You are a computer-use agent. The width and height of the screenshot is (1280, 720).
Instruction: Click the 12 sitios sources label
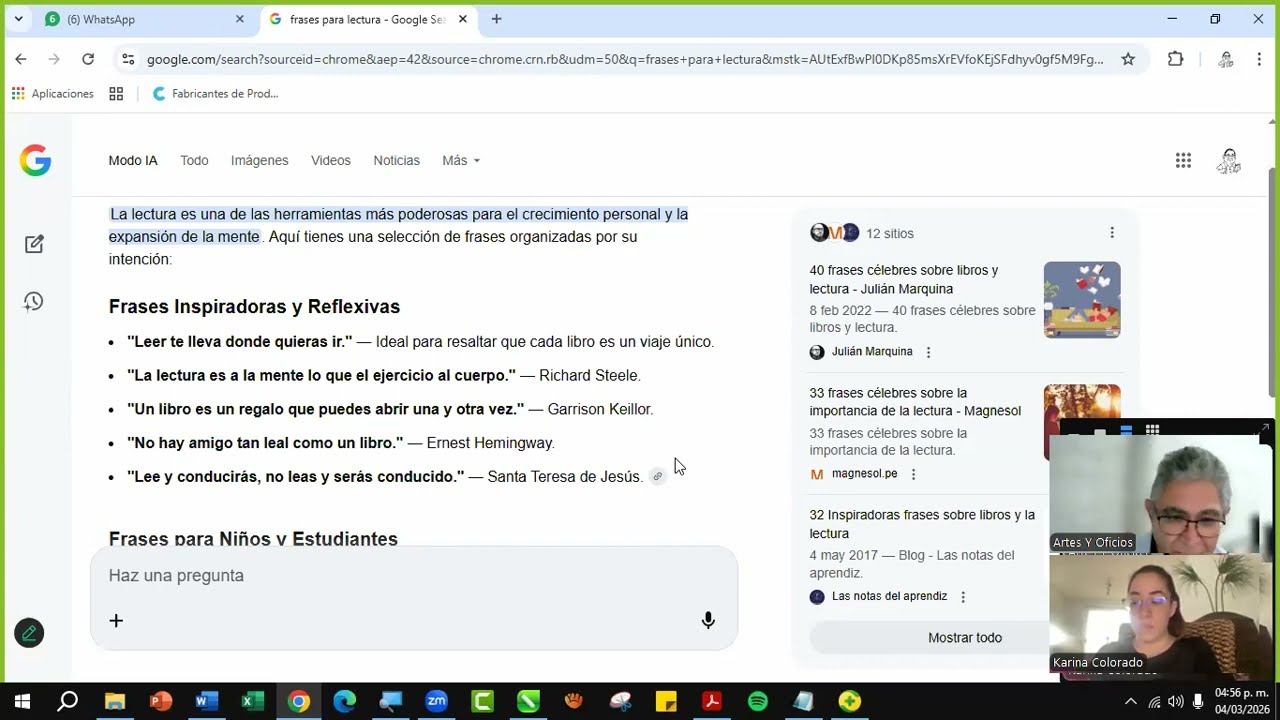890,233
